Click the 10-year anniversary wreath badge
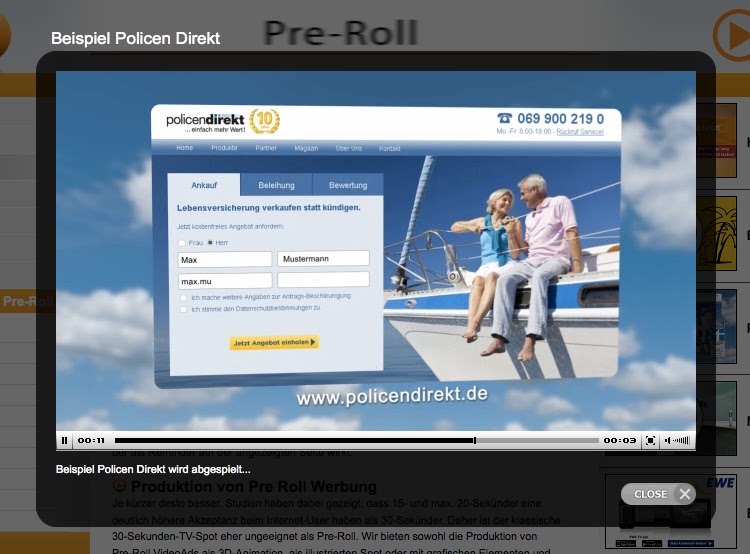Screen dimensions: 750x554 coord(265,121)
